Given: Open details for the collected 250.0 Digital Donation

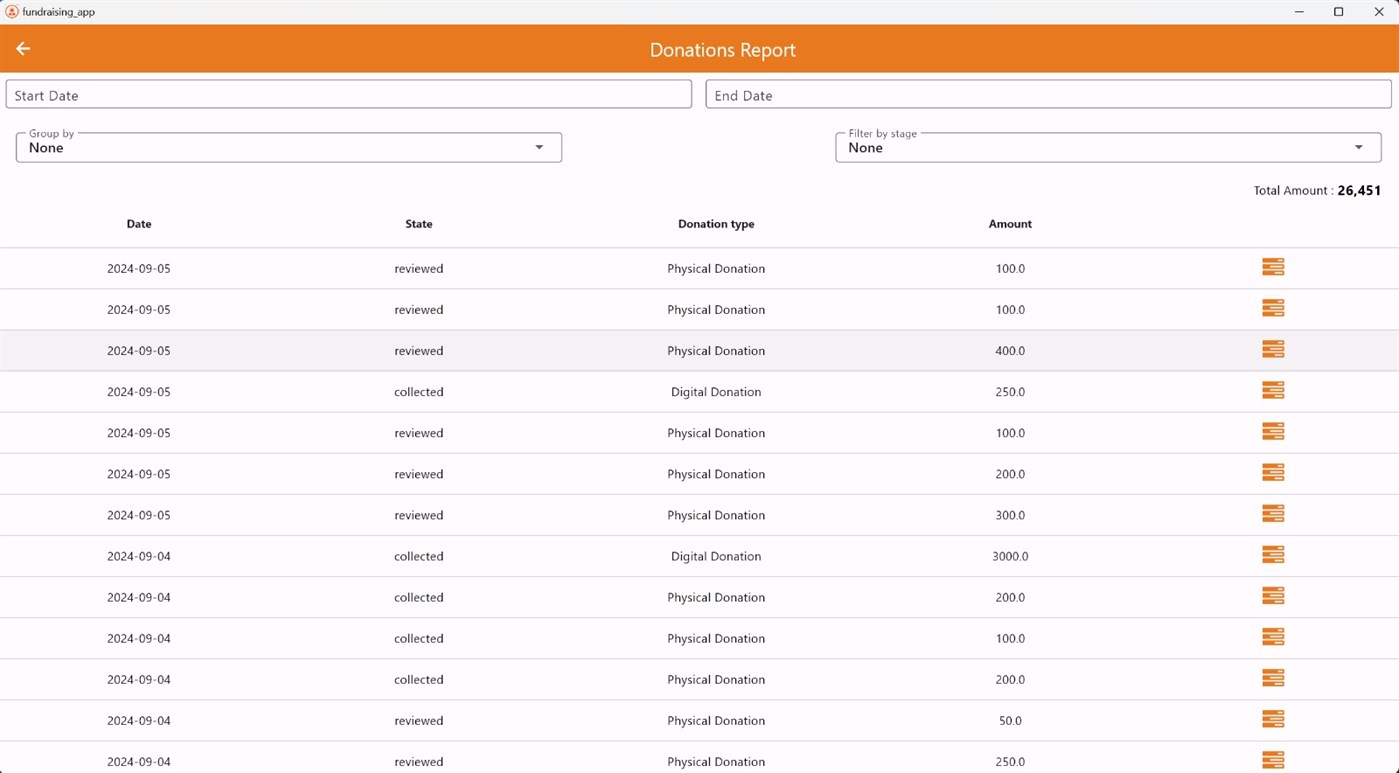Looking at the screenshot, I should [1272, 390].
